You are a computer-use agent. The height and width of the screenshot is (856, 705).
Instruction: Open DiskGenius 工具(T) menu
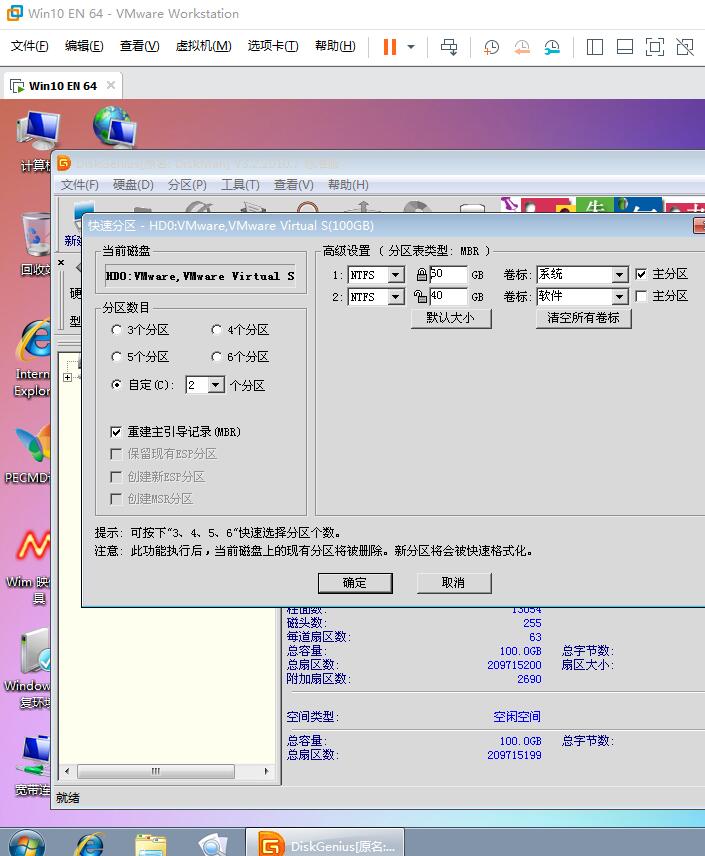[x=240, y=185]
